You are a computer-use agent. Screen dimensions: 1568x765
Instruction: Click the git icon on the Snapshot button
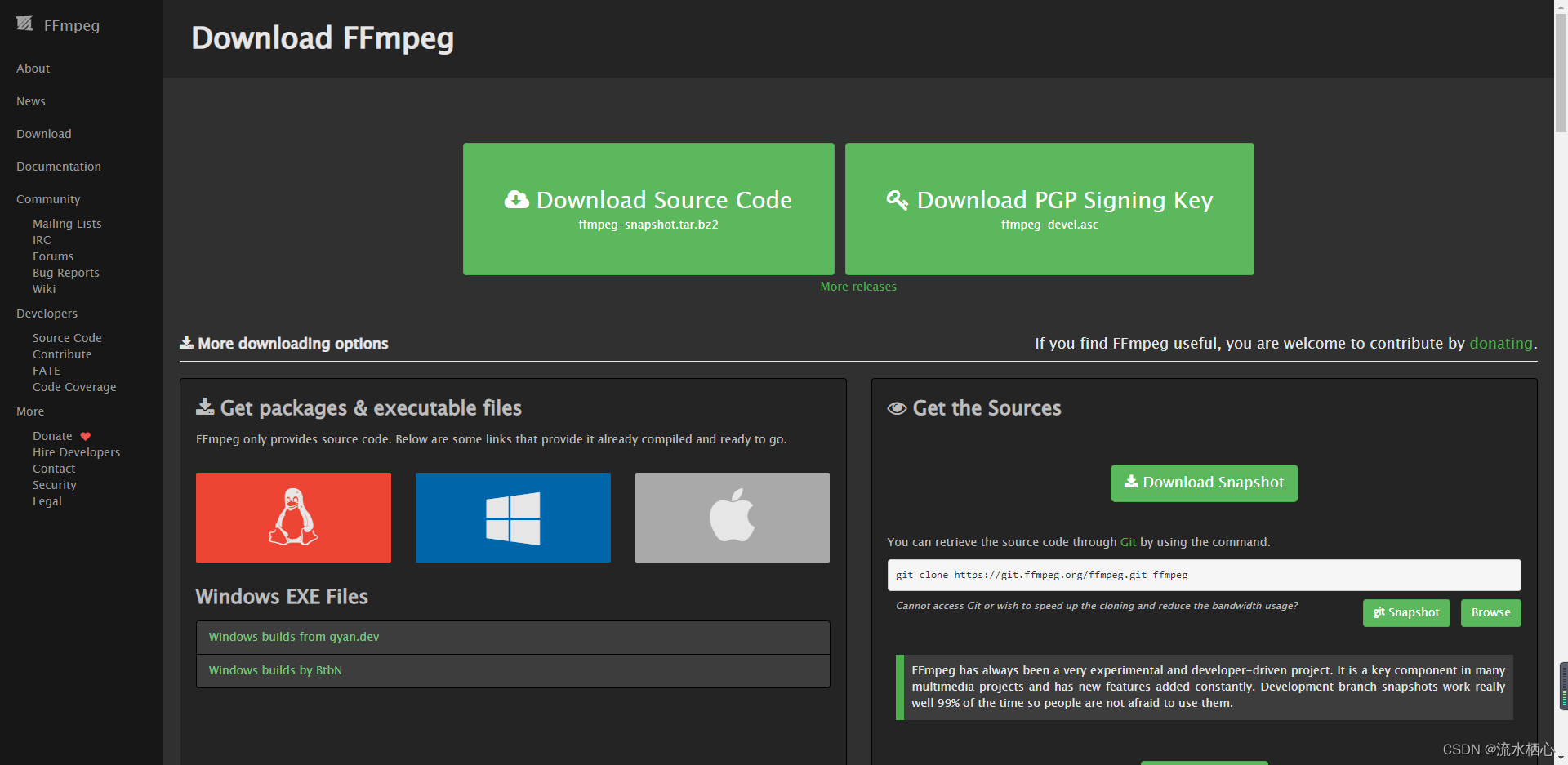[1380, 612]
